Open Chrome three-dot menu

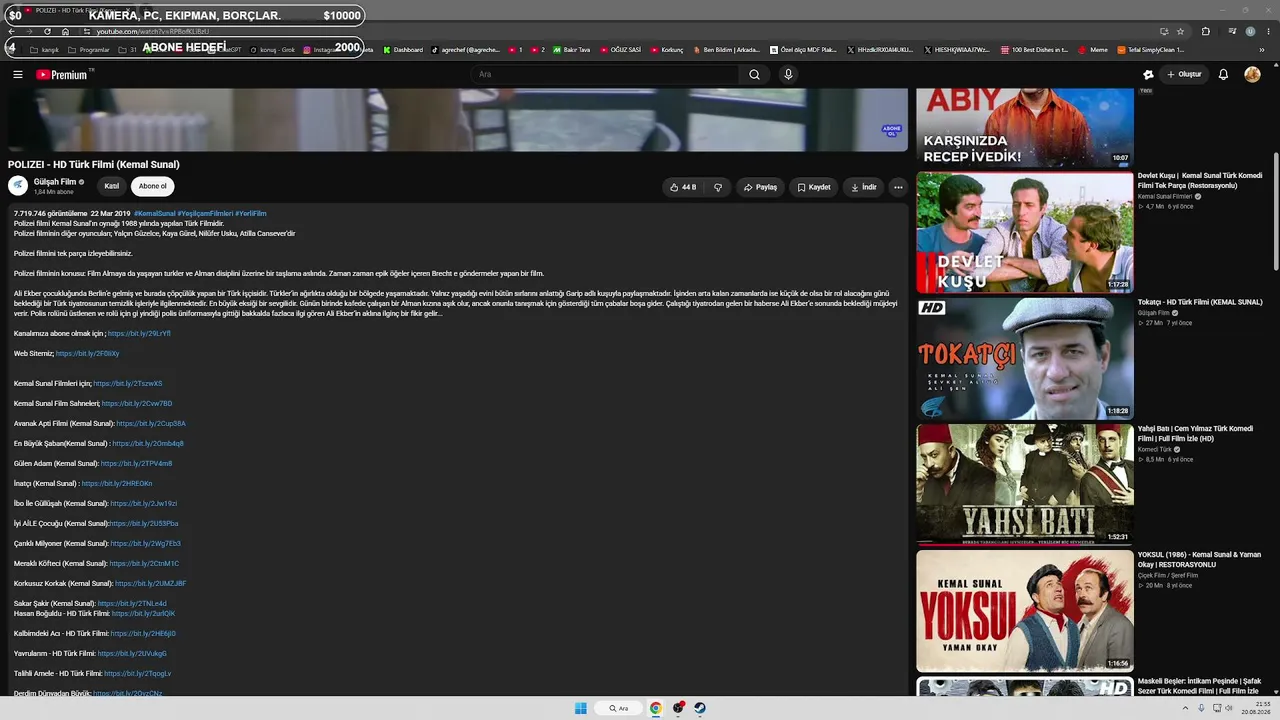point(1266,31)
